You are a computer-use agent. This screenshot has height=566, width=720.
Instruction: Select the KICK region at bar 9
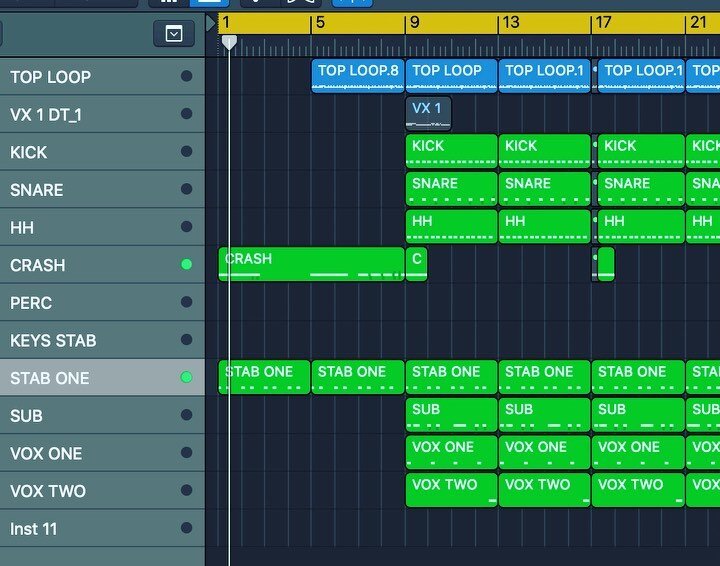pyautogui.click(x=451, y=151)
